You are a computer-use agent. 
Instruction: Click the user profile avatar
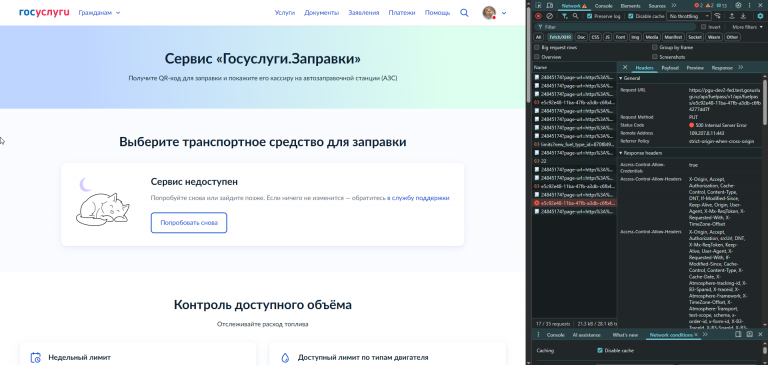click(x=489, y=13)
